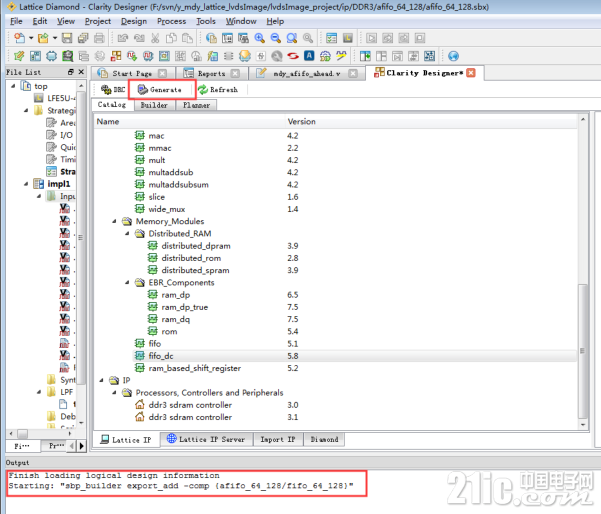Click the Cut scissors icon
The image size is (601, 514).
[155, 38]
